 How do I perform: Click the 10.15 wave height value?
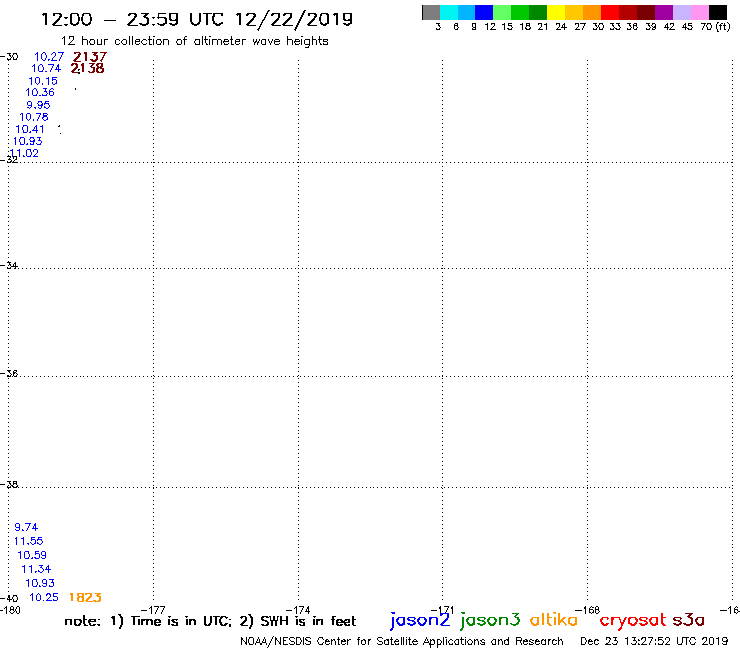[43, 81]
